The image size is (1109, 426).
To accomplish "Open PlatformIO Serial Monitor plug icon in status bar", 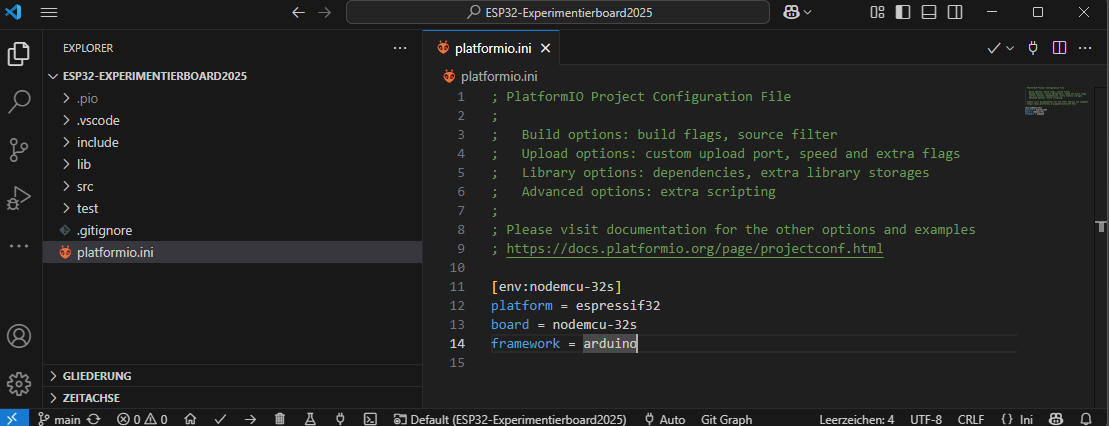I will click(x=340, y=419).
